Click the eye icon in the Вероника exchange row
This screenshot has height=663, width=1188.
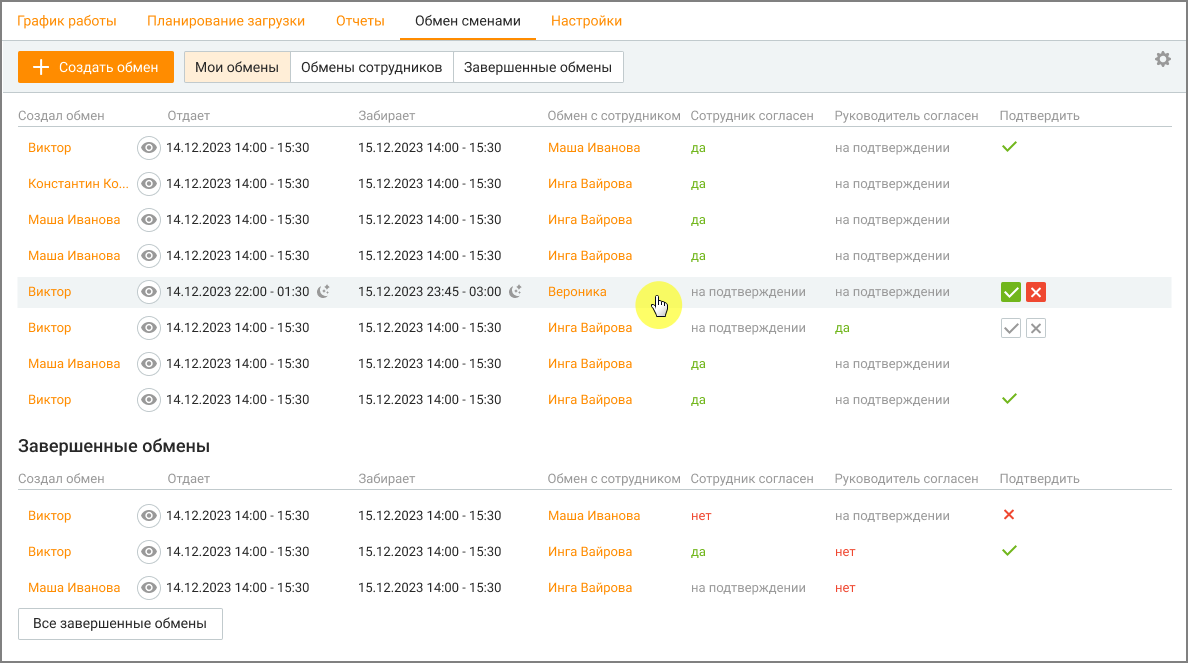[x=148, y=292]
